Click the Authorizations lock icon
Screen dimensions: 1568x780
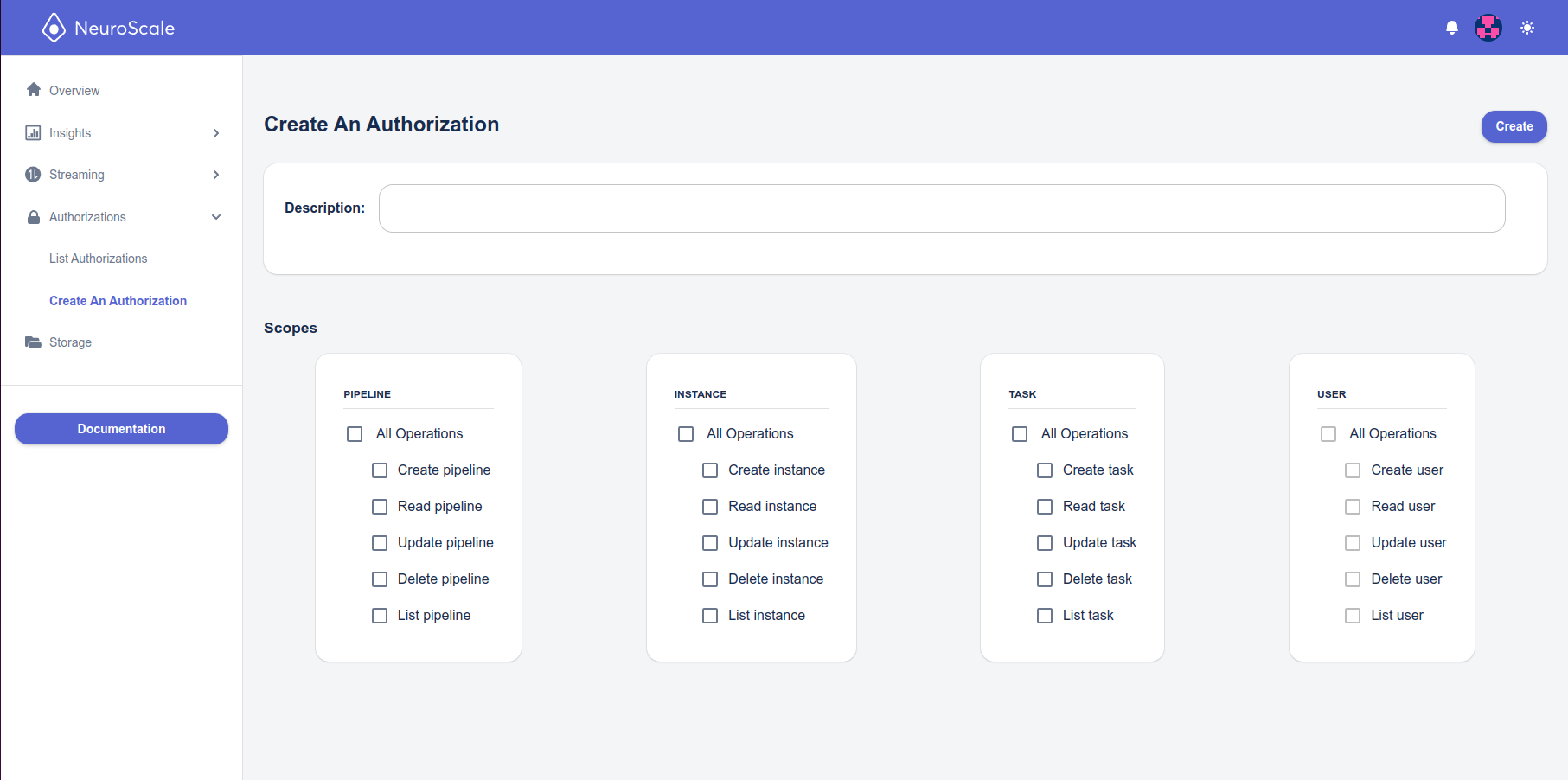[x=34, y=217]
